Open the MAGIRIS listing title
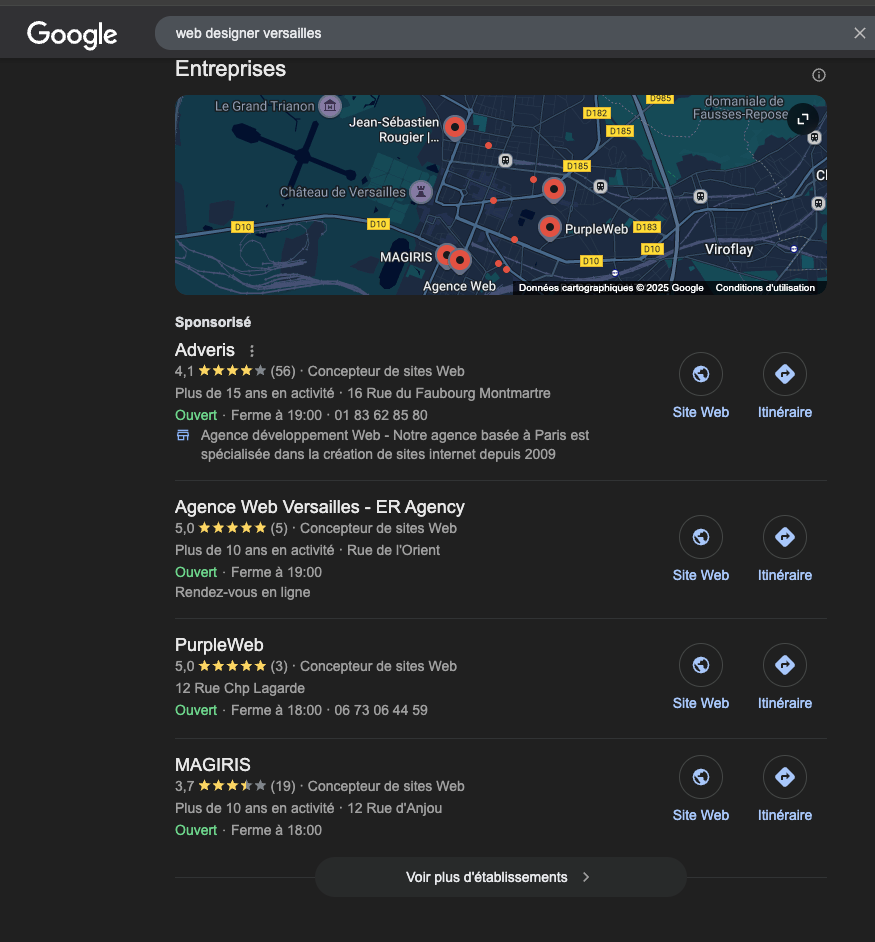 [213, 765]
